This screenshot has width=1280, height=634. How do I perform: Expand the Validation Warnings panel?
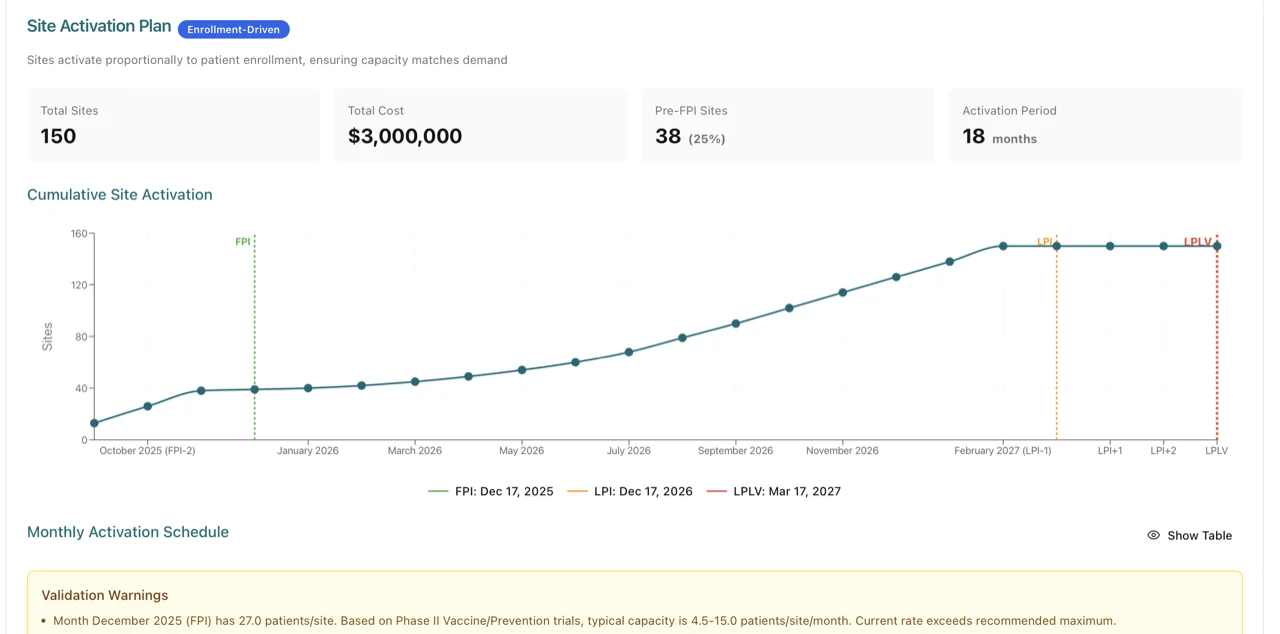click(x=105, y=595)
